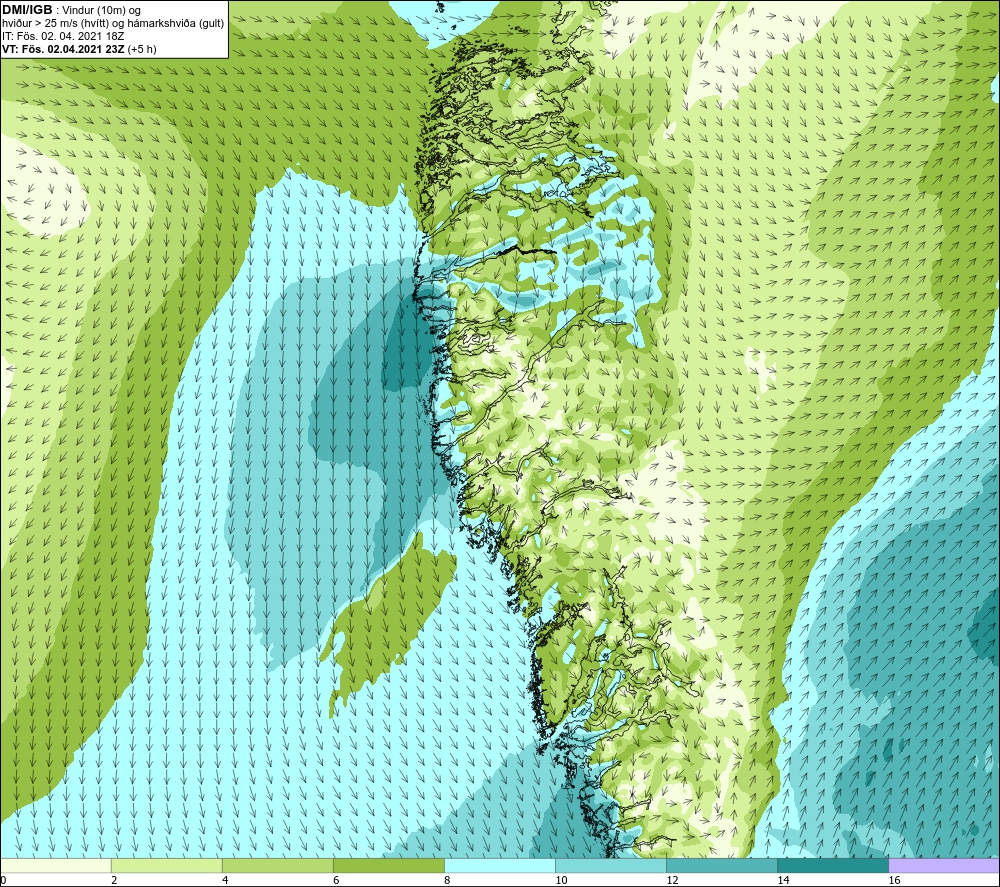Image resolution: width=1000 pixels, height=887 pixels.
Task: Click the legend value label '16'
Action: click(895, 881)
